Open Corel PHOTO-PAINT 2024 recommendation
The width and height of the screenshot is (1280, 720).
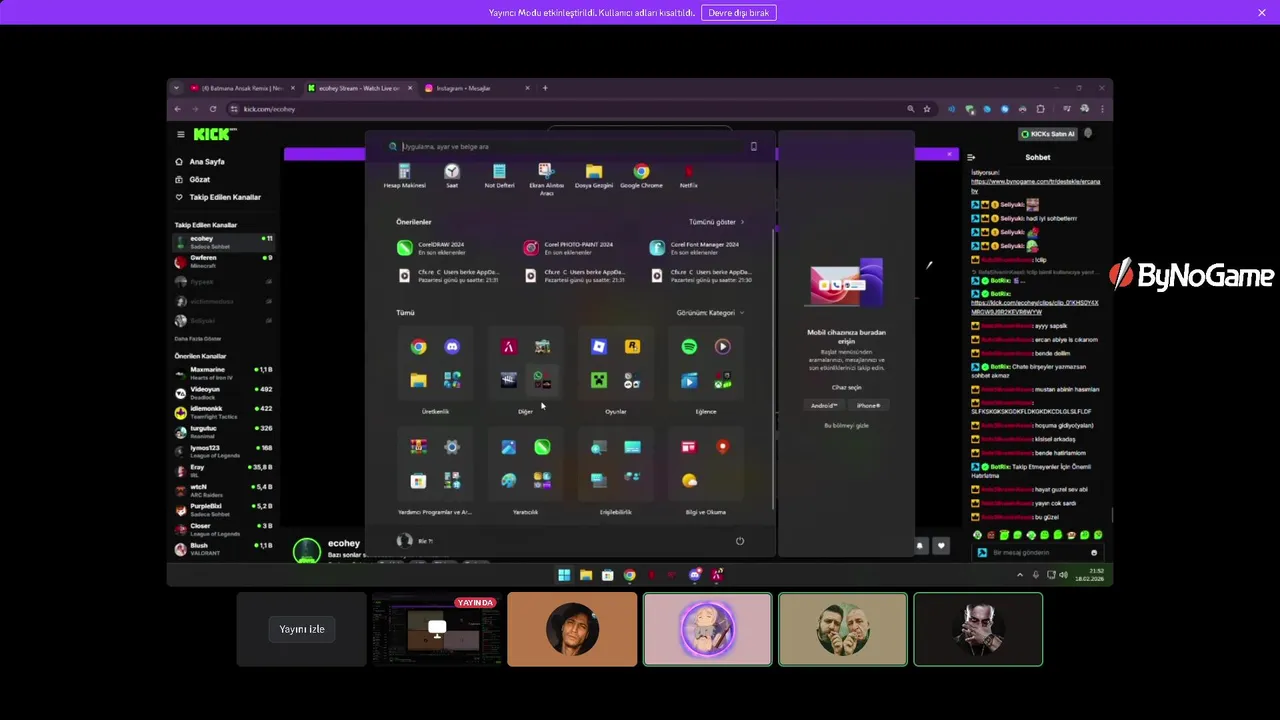click(568, 247)
